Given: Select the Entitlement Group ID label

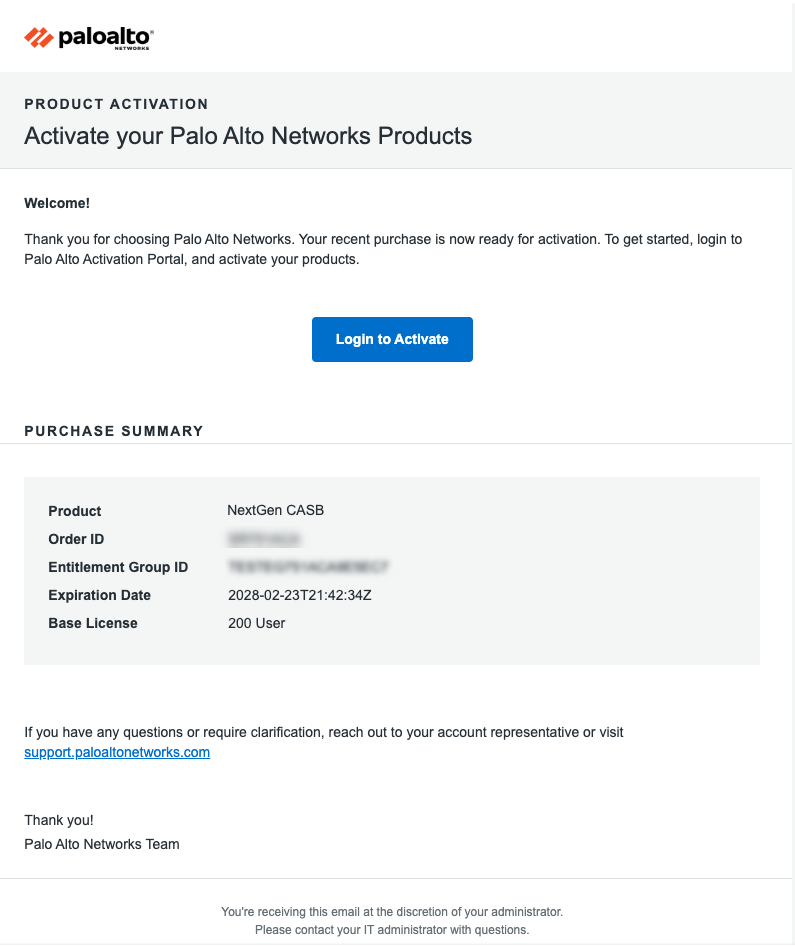Looking at the screenshot, I should click(x=118, y=567).
